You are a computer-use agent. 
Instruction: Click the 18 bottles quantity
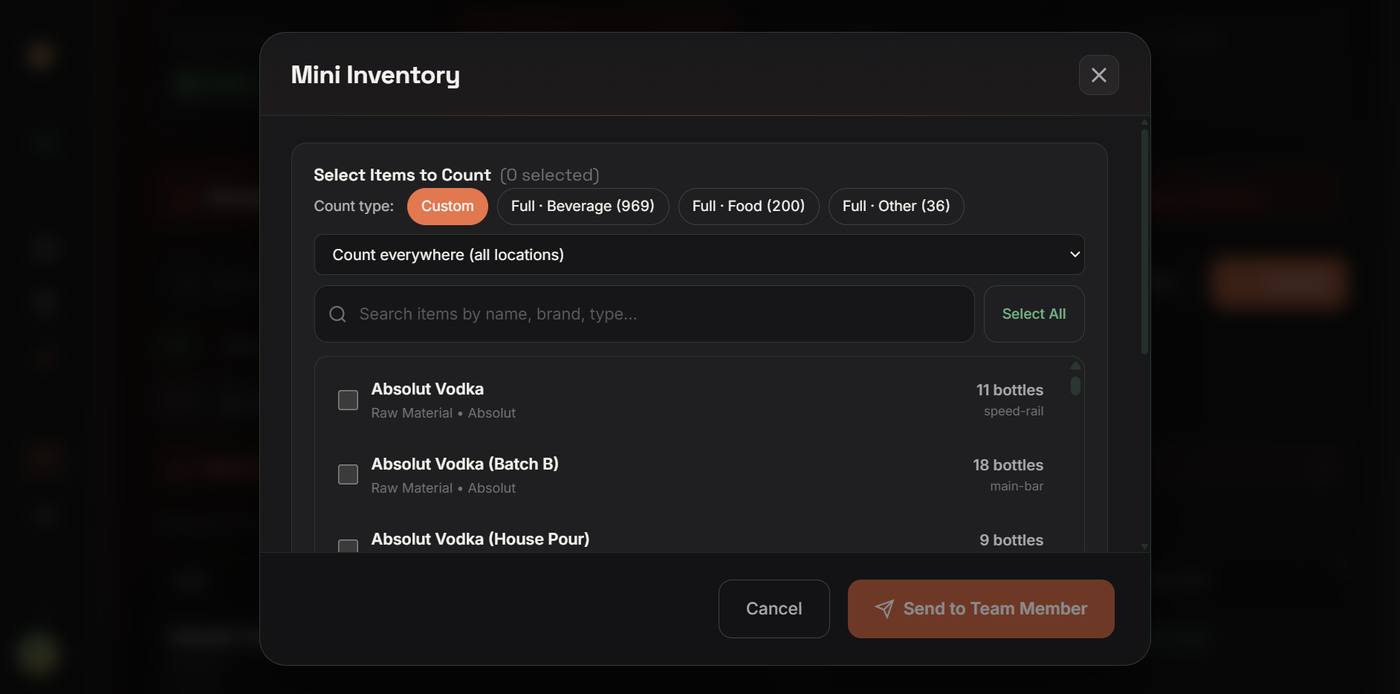coord(1008,465)
